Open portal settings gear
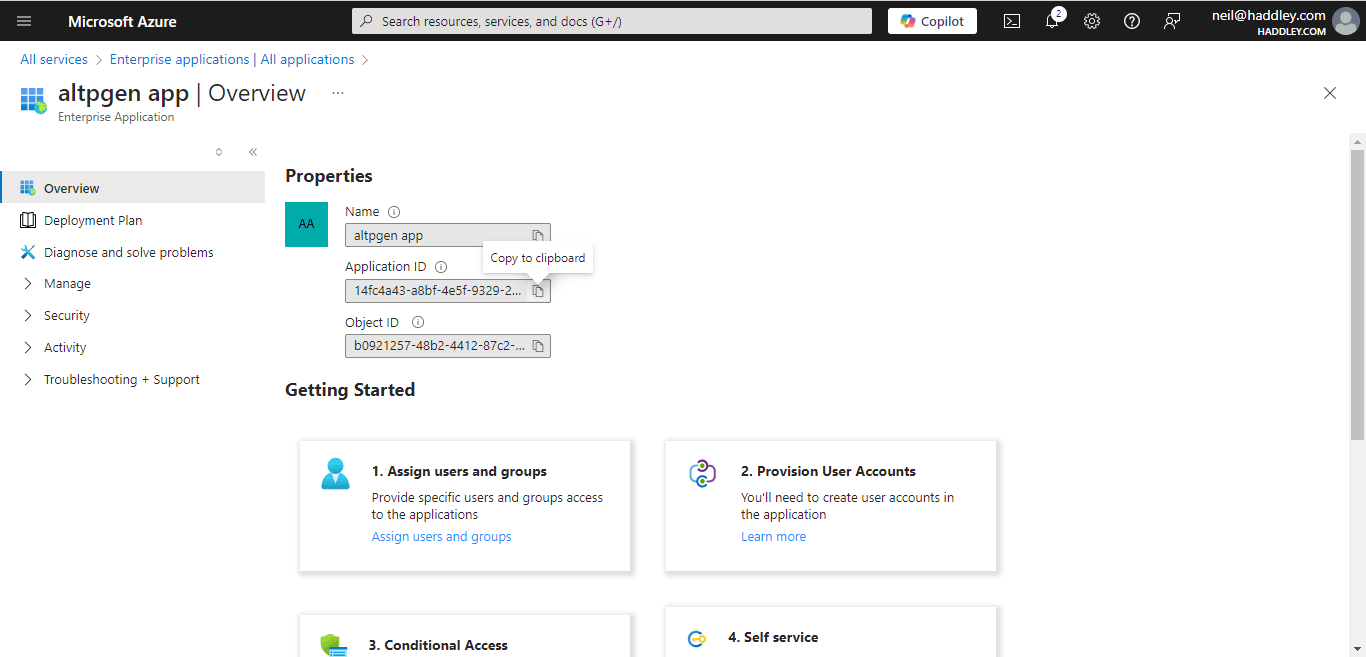The height and width of the screenshot is (657, 1366). point(1092,21)
